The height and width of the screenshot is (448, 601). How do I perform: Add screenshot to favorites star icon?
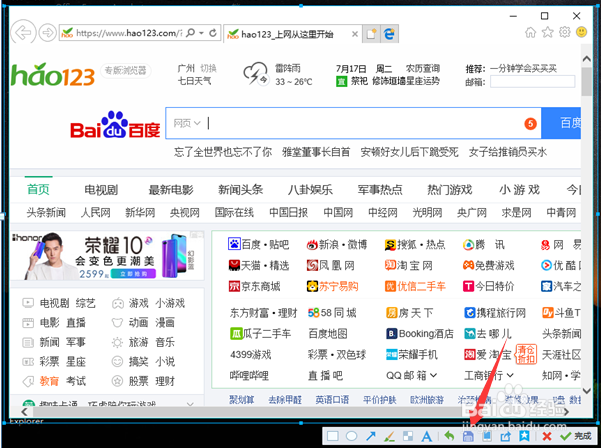point(524,436)
